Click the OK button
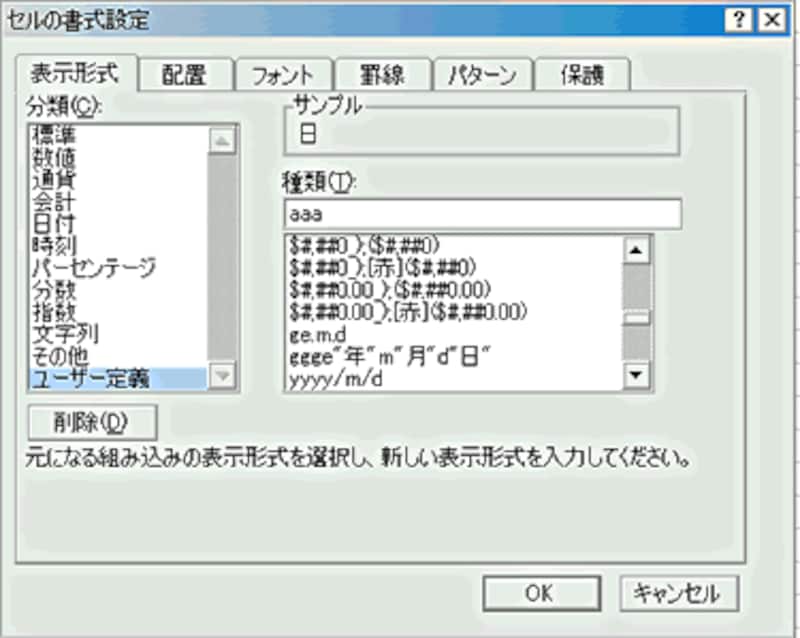Image resolution: width=800 pixels, height=638 pixels. coord(541,593)
